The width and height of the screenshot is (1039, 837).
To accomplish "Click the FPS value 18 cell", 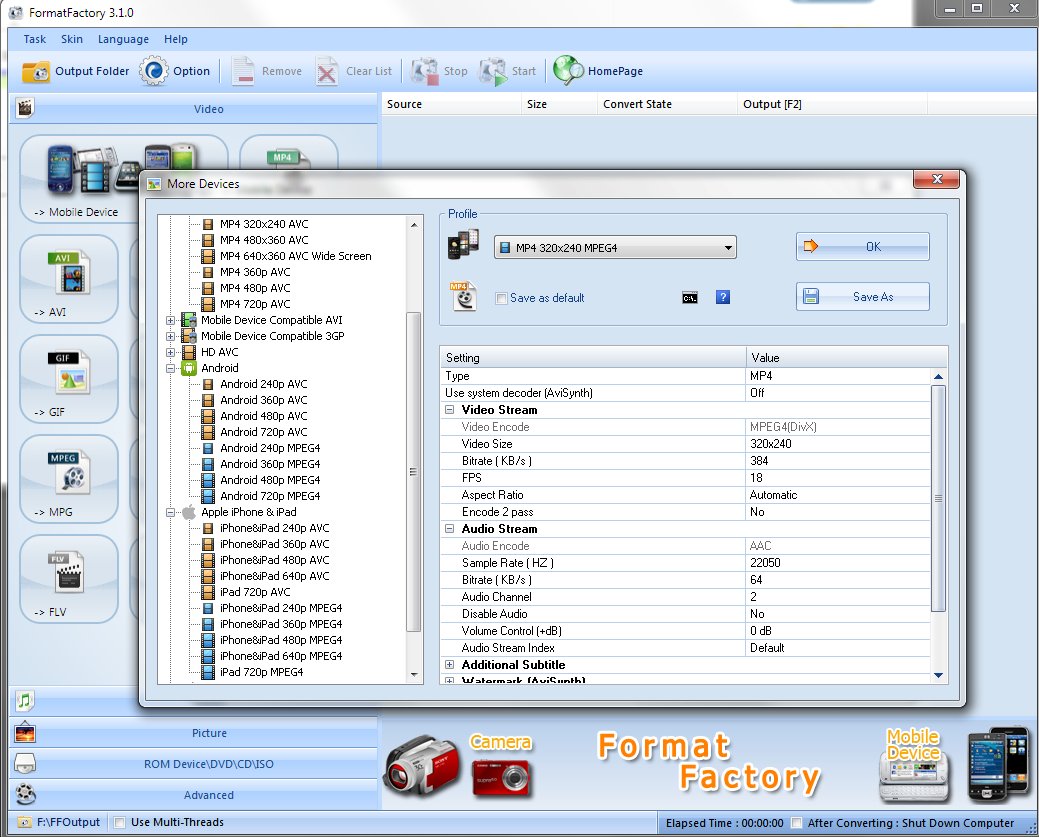I will pyautogui.click(x=838, y=478).
